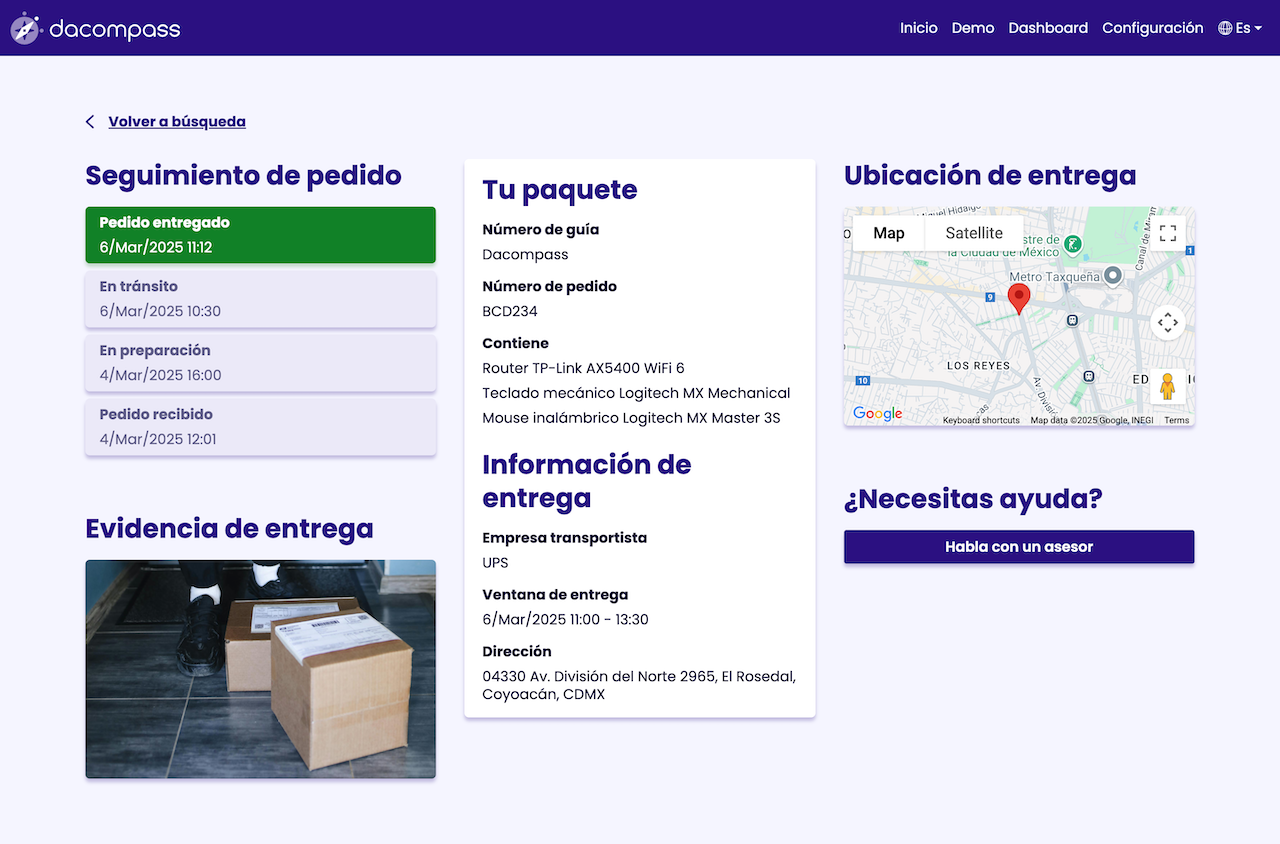The image size is (1280, 844).
Task: Click the Google logo on the map
Action: click(x=877, y=414)
